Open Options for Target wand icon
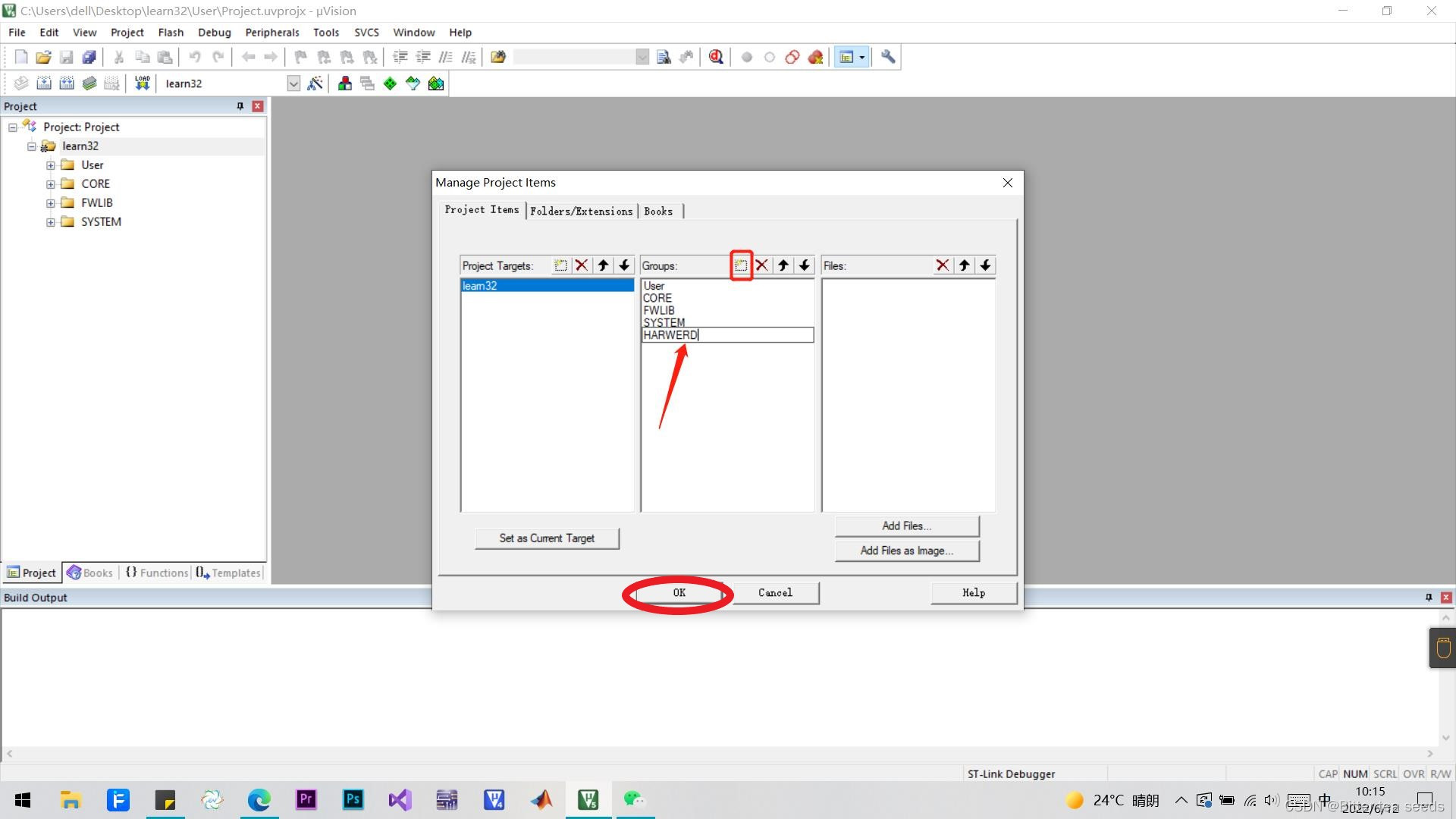The height and width of the screenshot is (819, 1456). coord(315,83)
